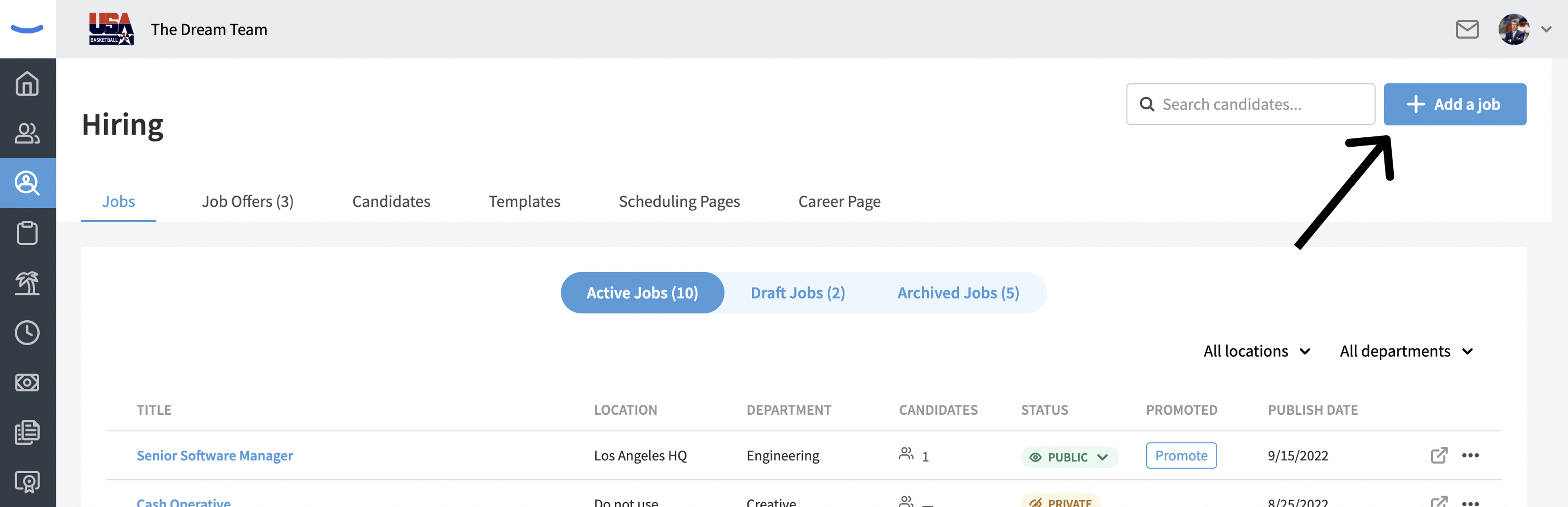Expand the All locations filter
This screenshot has height=507, width=1568.
[1257, 351]
